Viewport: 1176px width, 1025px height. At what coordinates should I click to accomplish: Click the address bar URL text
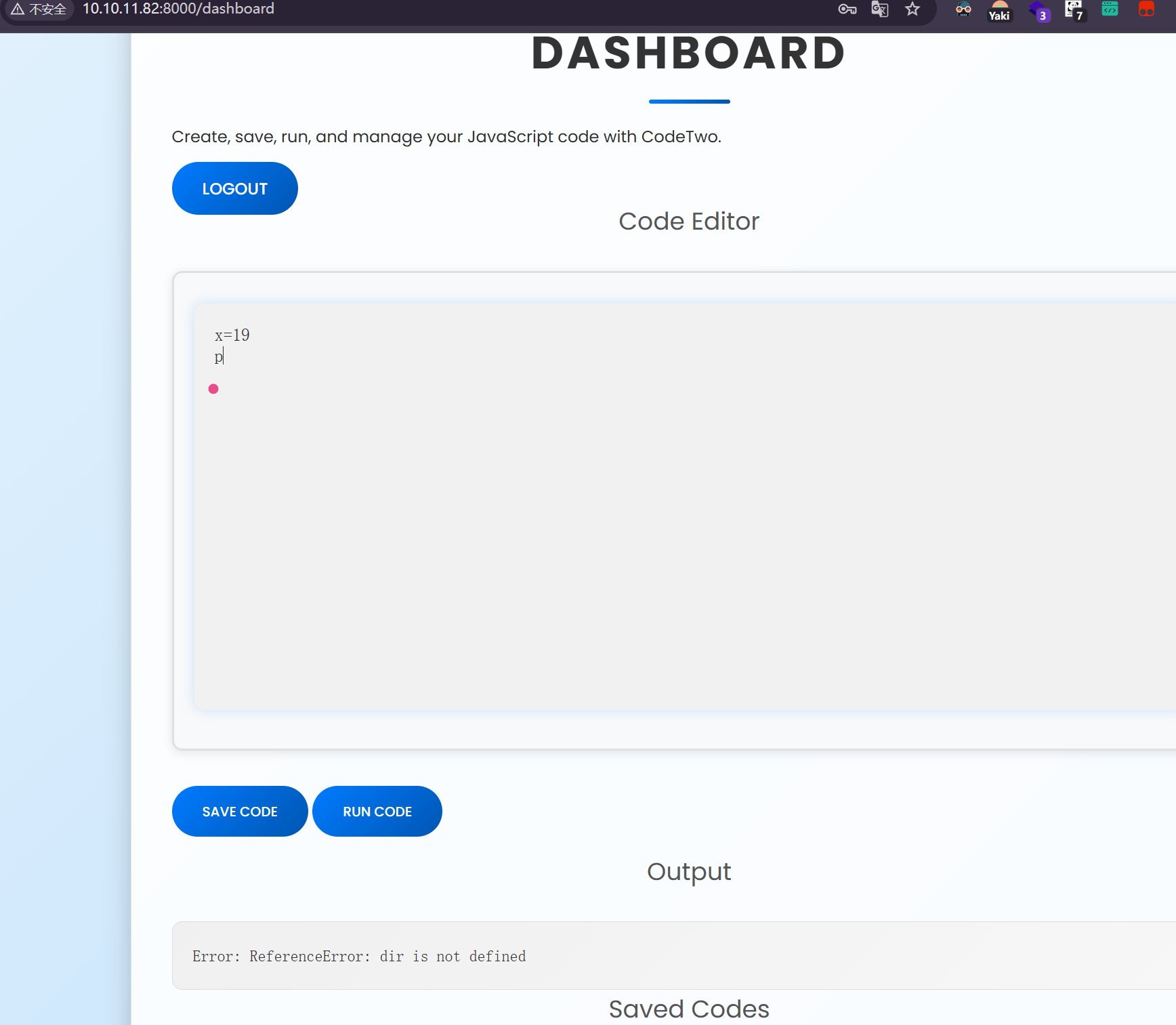[x=178, y=9]
